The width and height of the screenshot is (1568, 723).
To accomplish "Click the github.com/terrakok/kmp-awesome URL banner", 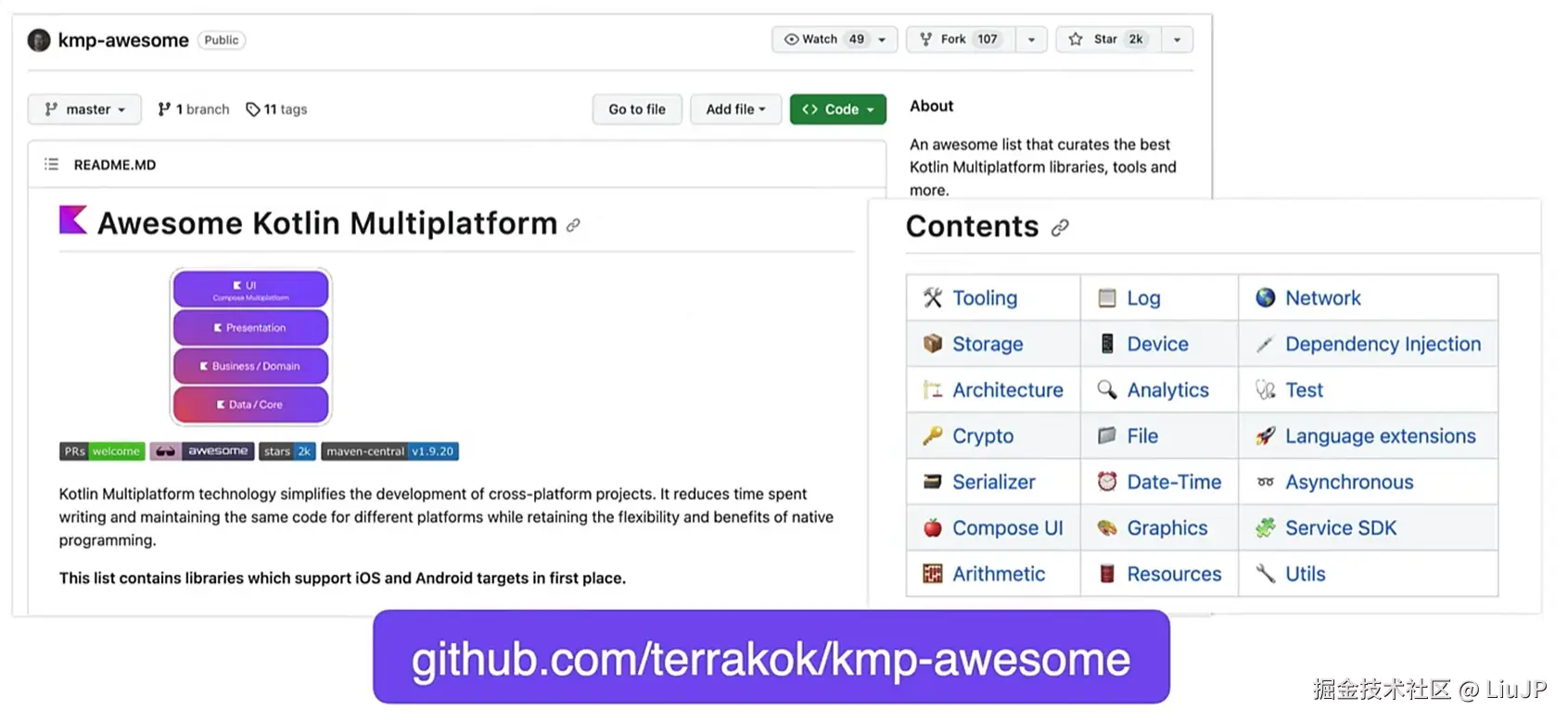I will click(771, 657).
